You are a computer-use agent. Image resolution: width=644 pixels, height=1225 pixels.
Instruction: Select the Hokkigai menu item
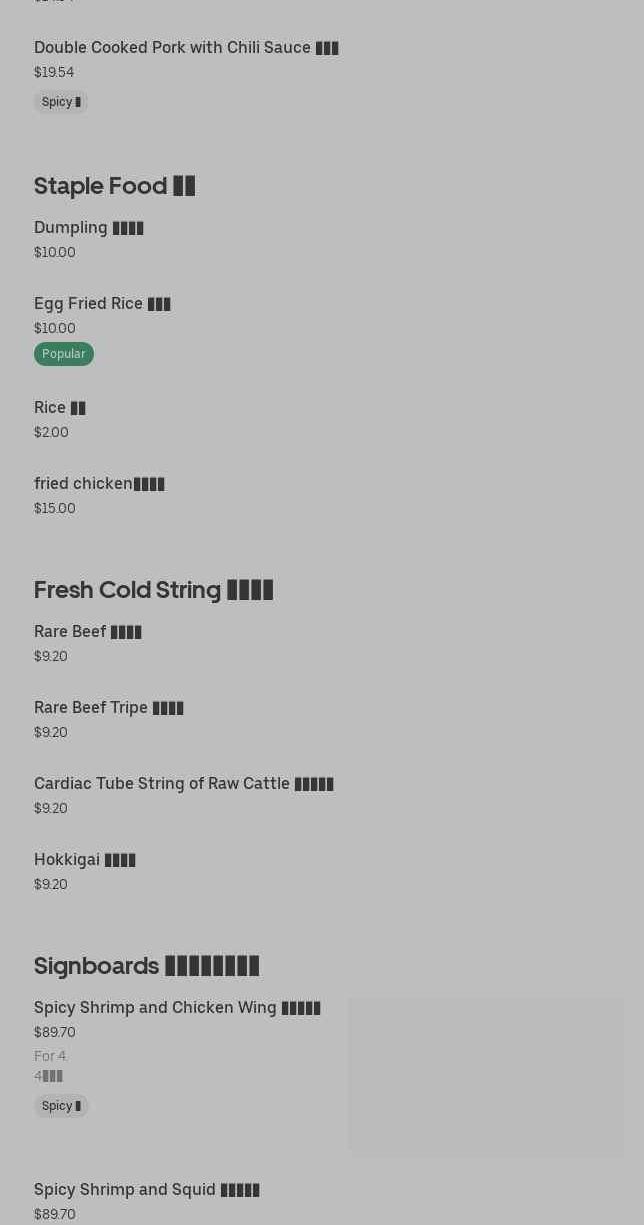click(84, 860)
